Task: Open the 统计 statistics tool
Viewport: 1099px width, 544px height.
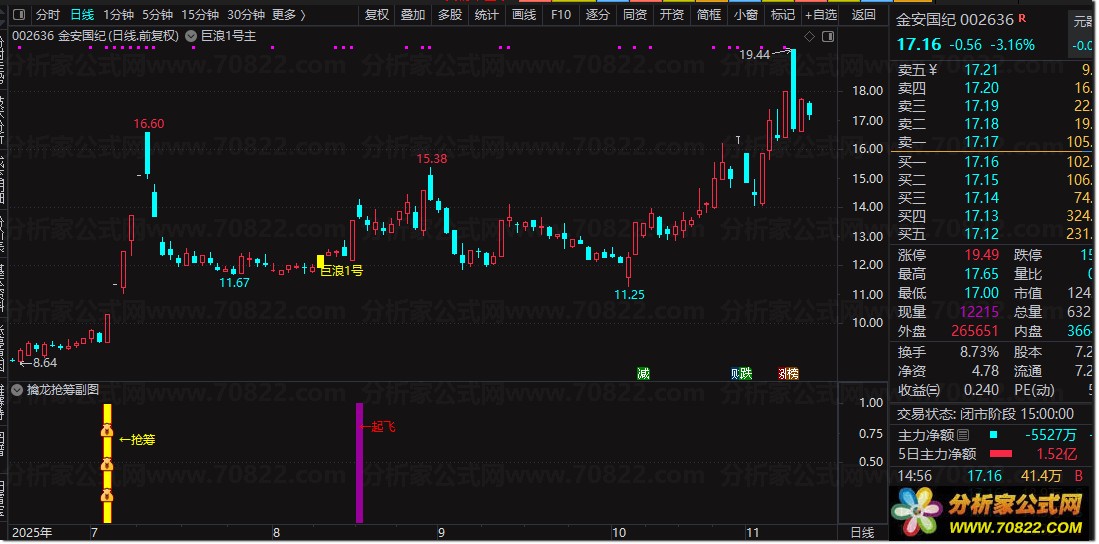Action: [x=486, y=15]
